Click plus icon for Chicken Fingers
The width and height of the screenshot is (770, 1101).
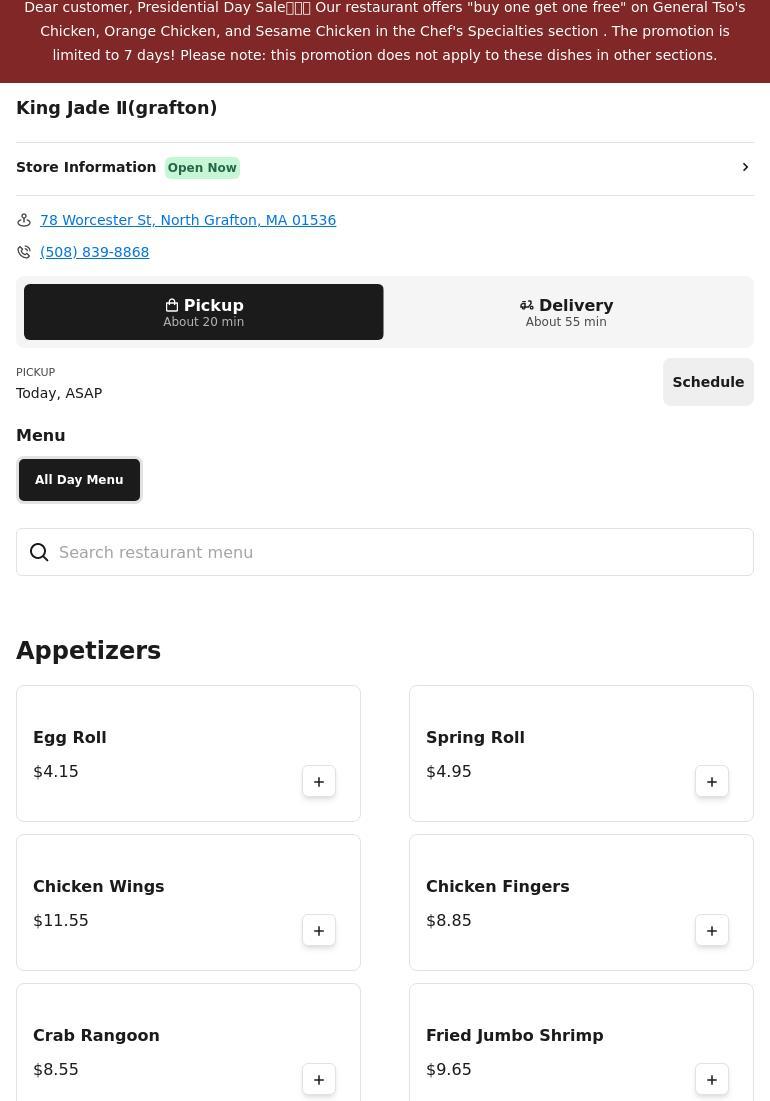712,931
